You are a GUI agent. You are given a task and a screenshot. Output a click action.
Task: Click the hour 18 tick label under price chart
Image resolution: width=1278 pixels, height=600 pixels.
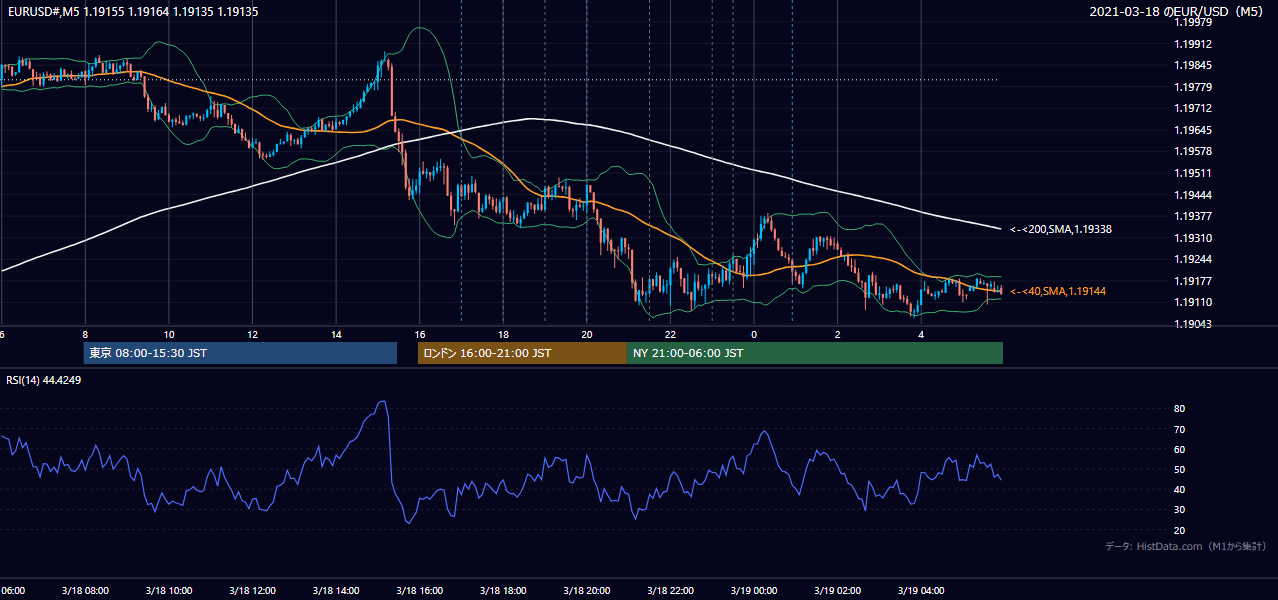point(503,334)
